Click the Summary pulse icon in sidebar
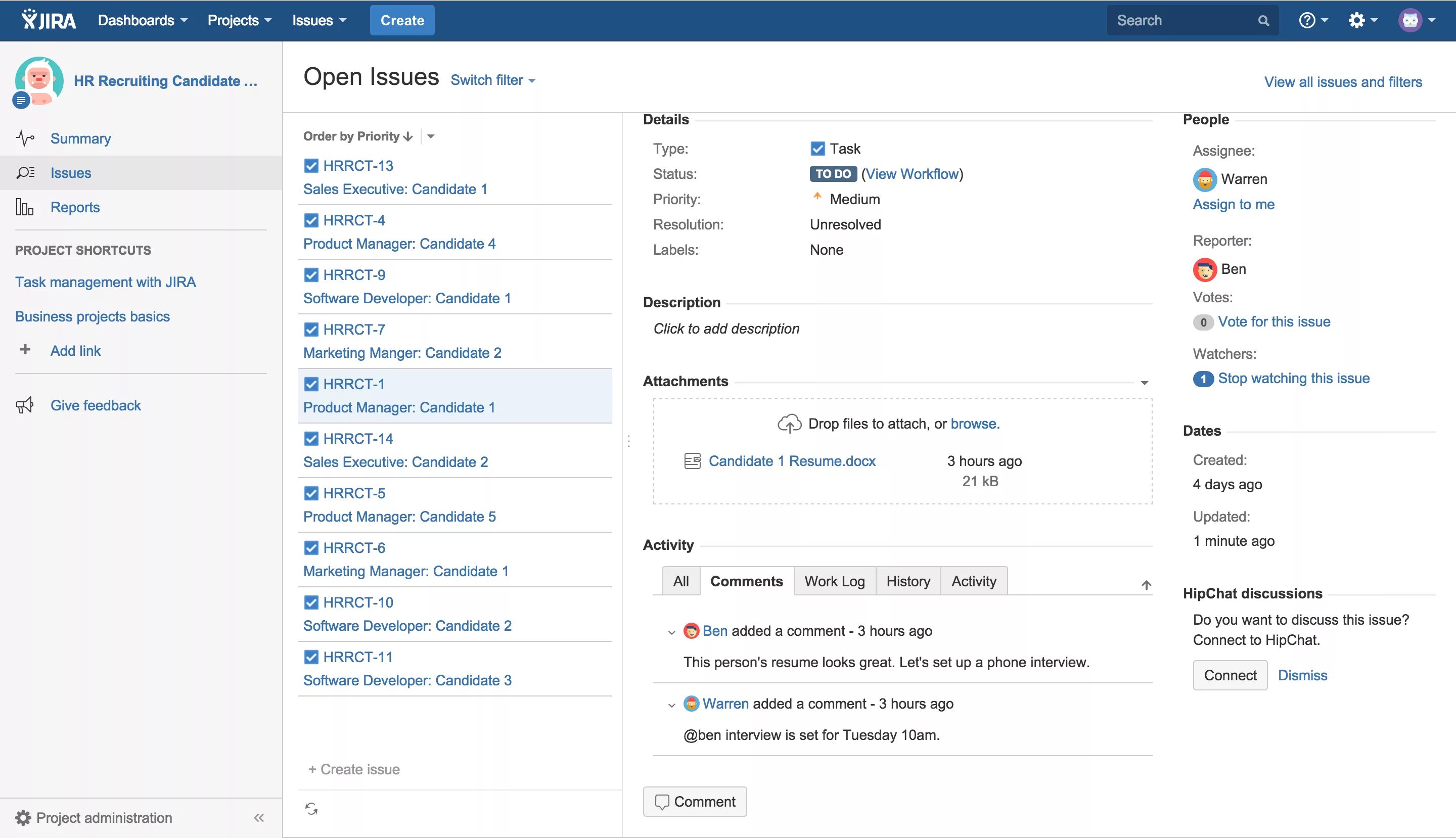 [x=24, y=138]
